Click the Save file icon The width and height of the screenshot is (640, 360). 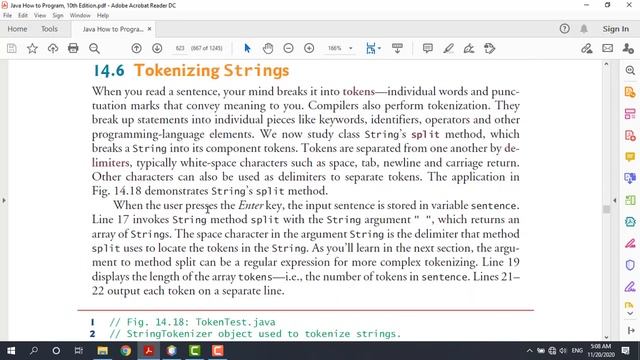point(12,48)
